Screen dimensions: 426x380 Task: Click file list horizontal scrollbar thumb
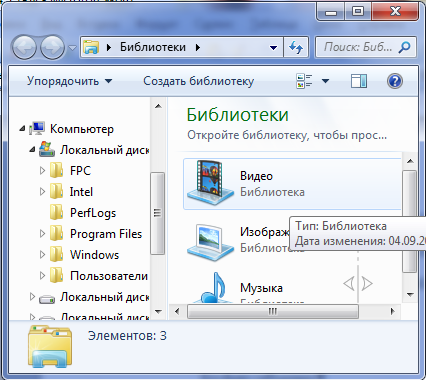point(273,312)
